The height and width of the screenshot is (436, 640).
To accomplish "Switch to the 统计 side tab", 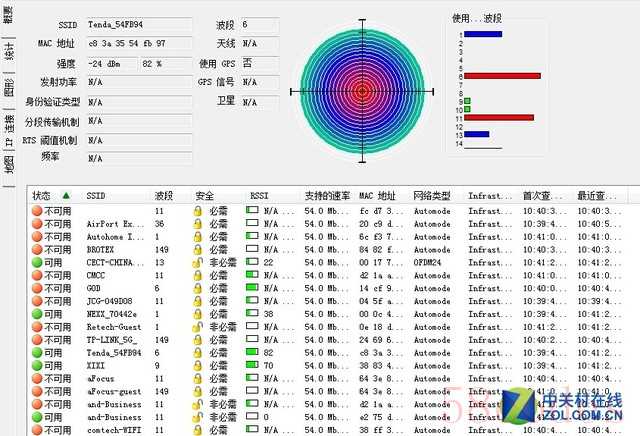I will tap(8, 52).
